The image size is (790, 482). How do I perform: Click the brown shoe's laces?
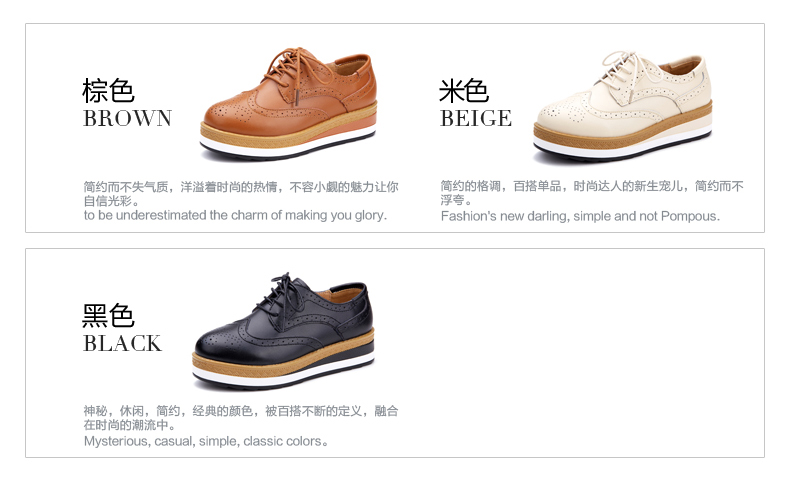click(x=296, y=70)
